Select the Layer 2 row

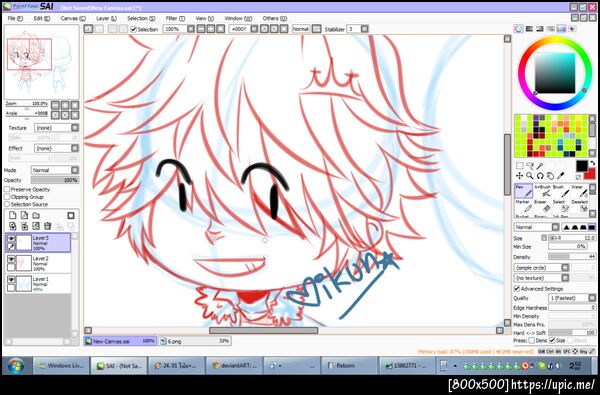(38, 263)
